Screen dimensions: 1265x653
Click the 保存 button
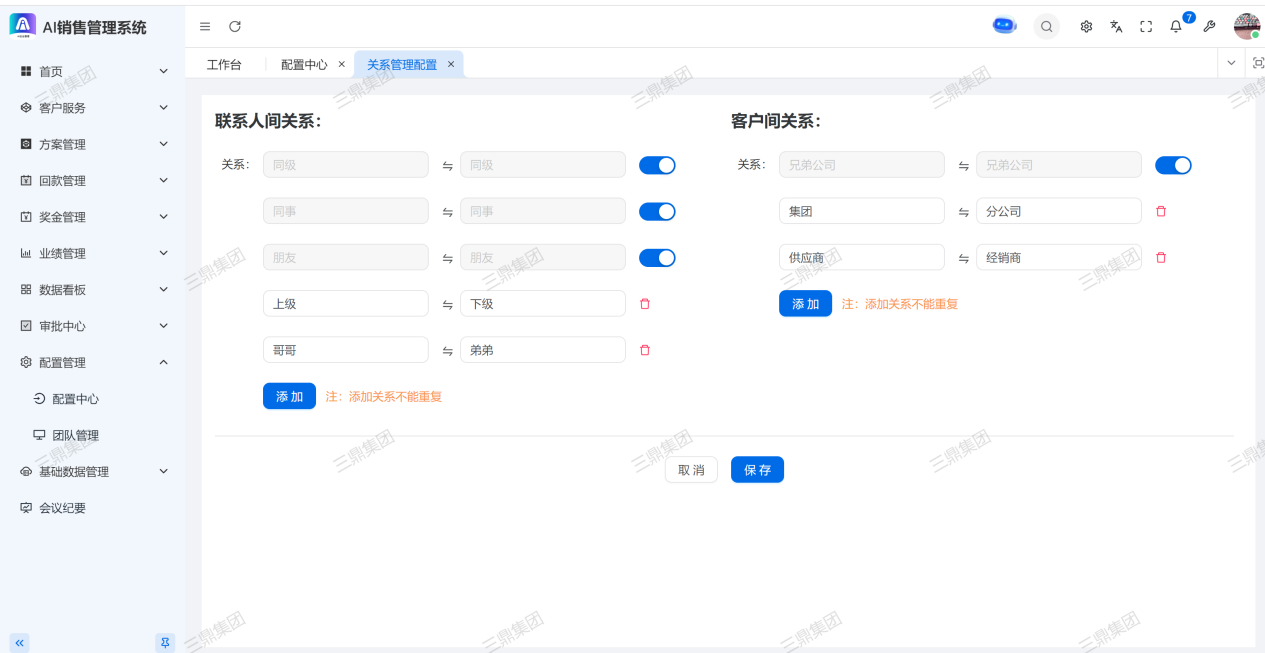[x=757, y=470]
